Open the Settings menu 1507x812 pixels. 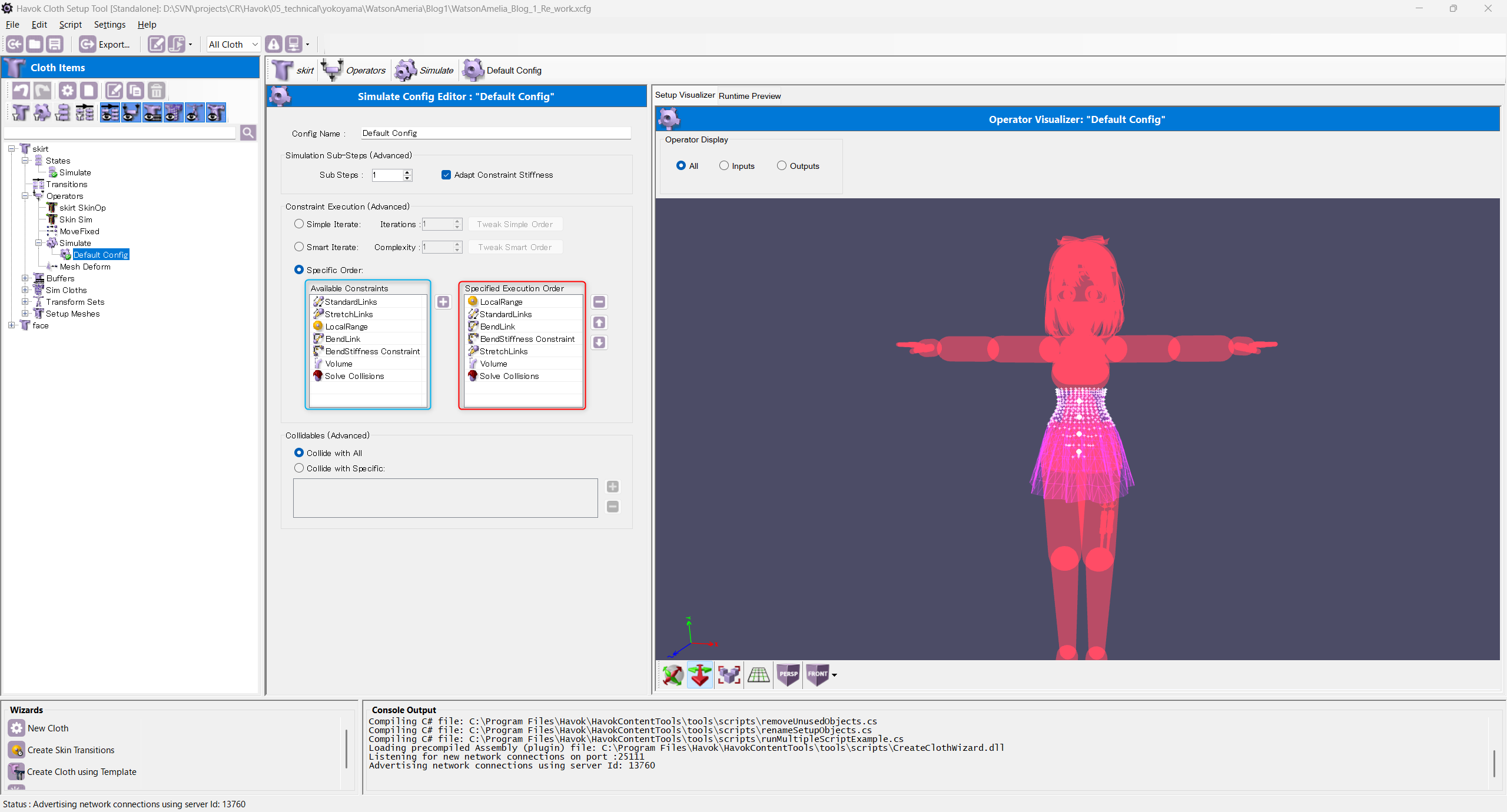click(x=109, y=24)
